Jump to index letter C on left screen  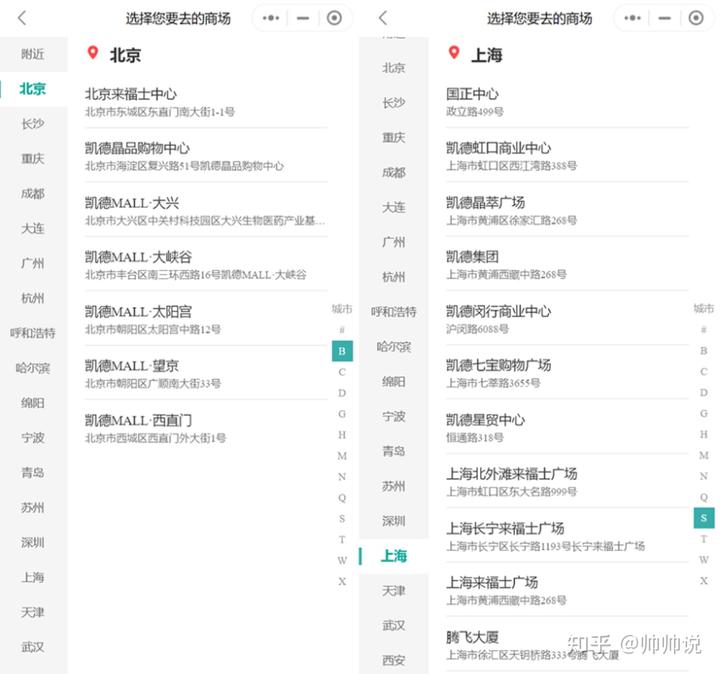342,372
